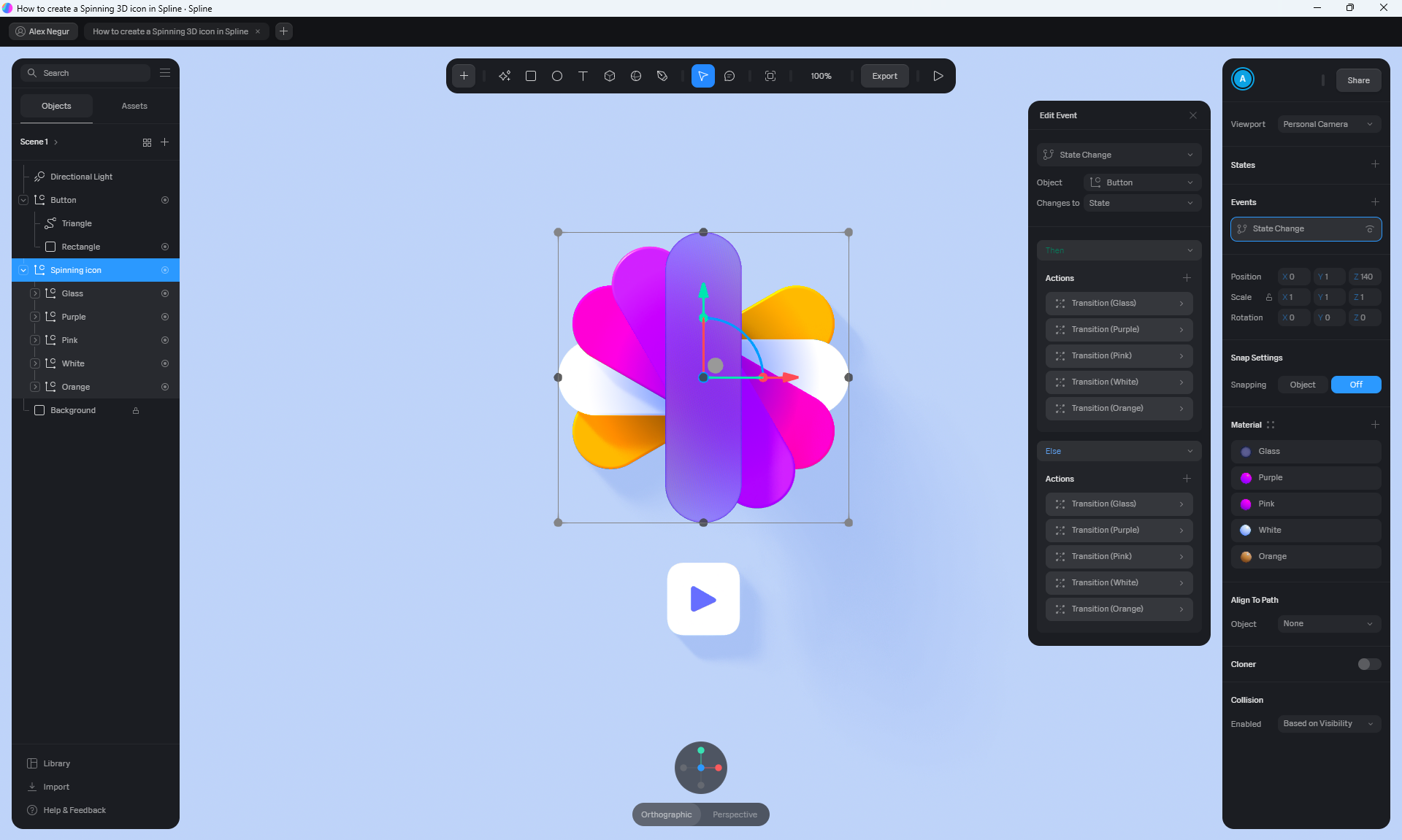Click the toolbar Play preview icon
Screen dimensions: 1402x840
(x=938, y=76)
